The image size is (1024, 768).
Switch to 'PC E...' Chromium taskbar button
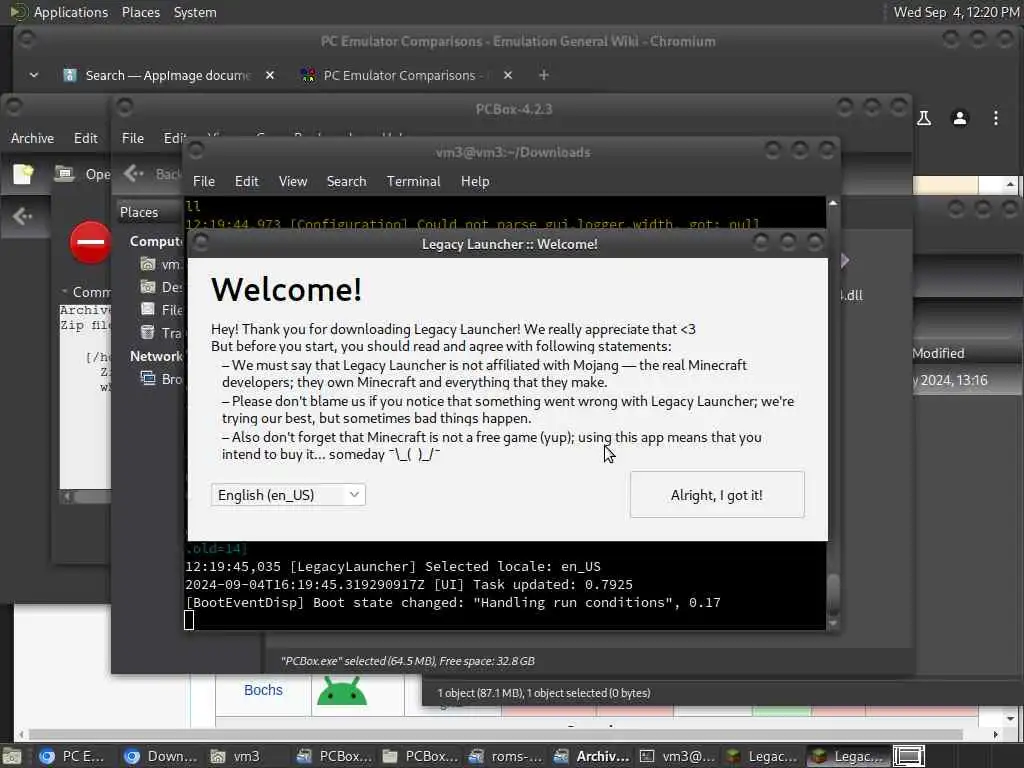[71, 756]
